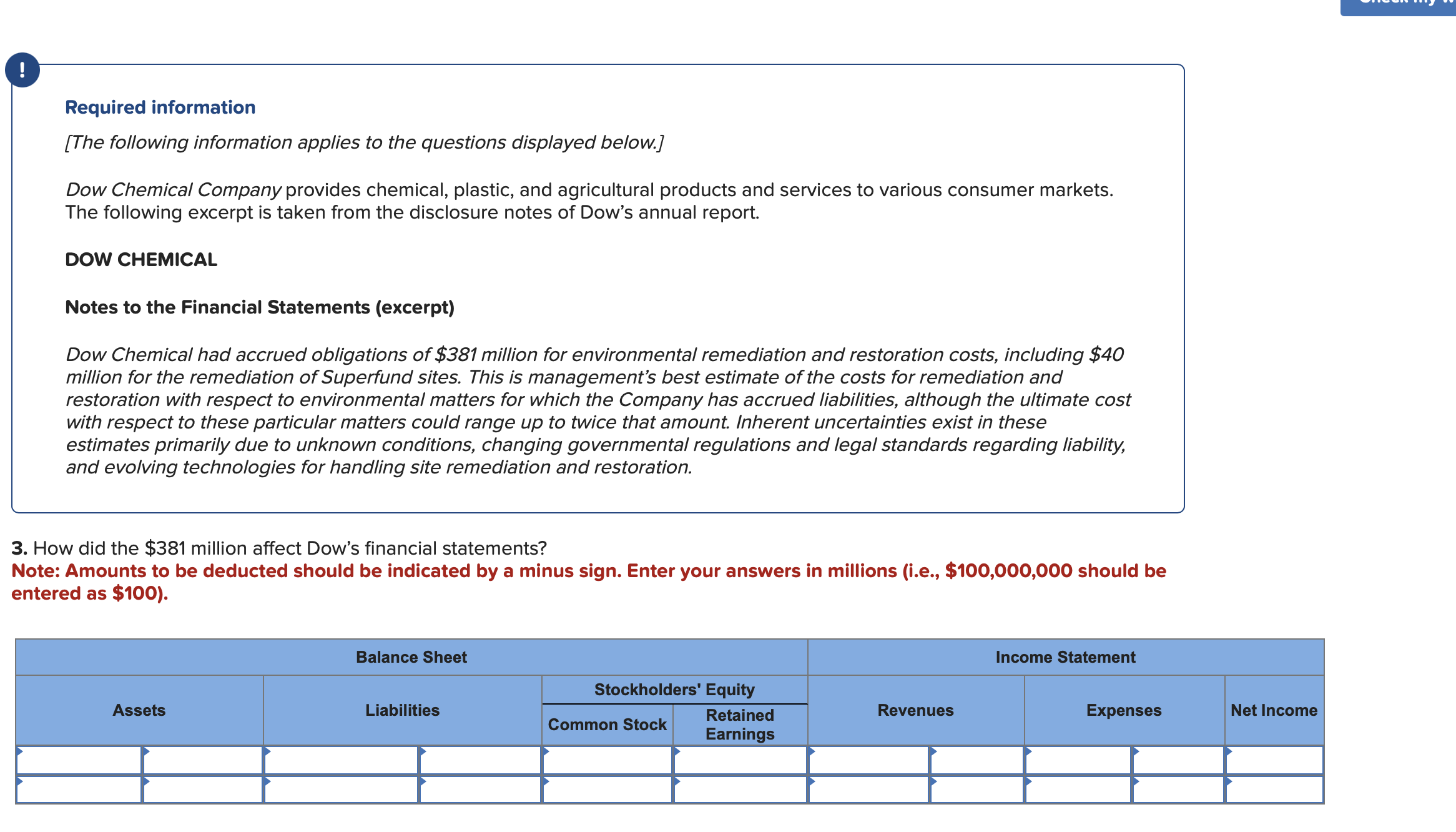Select first-row Net Income input cell
Image resolution: width=1456 pixels, height=832 pixels.
pyautogui.click(x=1274, y=760)
